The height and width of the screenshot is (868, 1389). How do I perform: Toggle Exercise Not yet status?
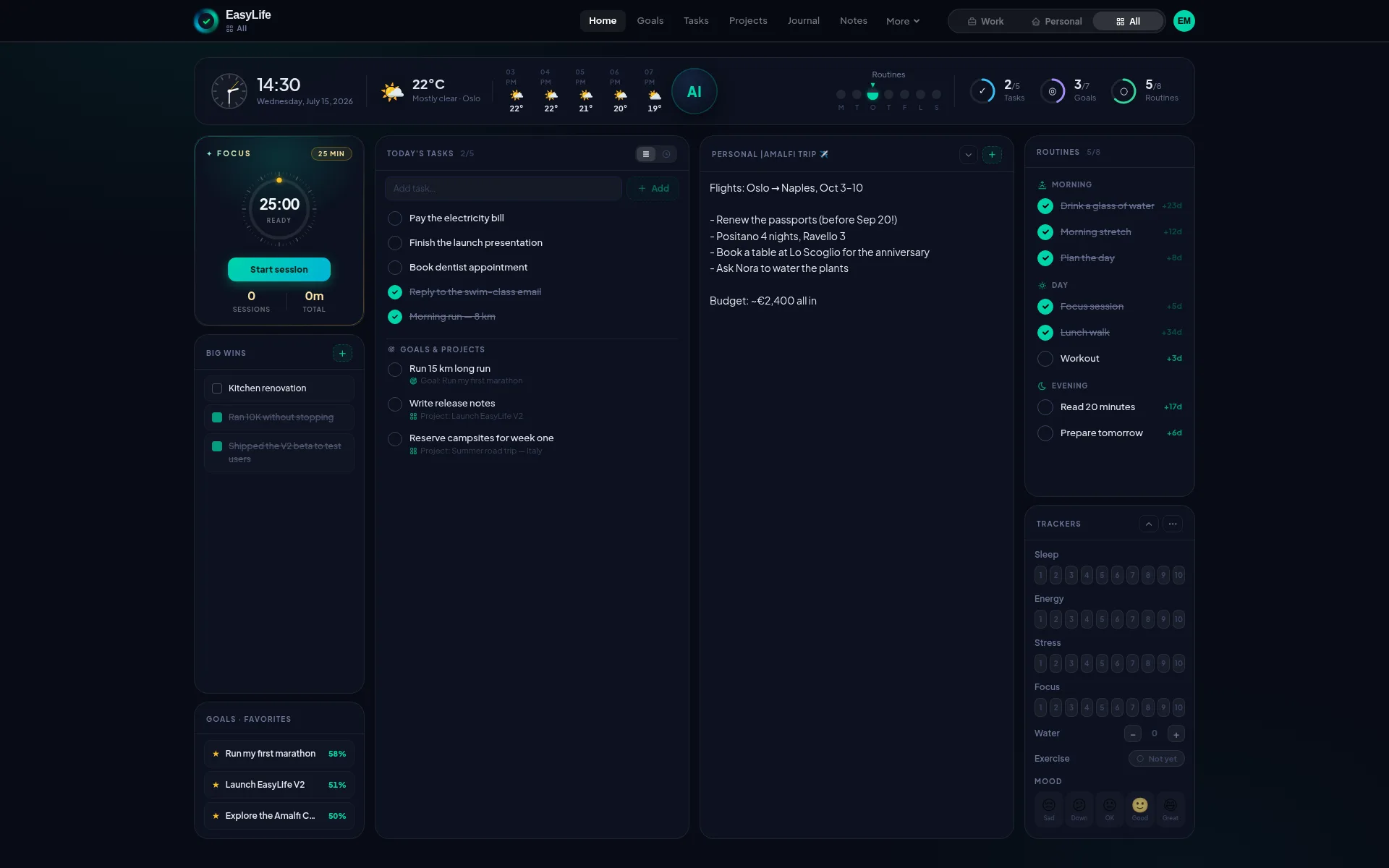click(1156, 759)
